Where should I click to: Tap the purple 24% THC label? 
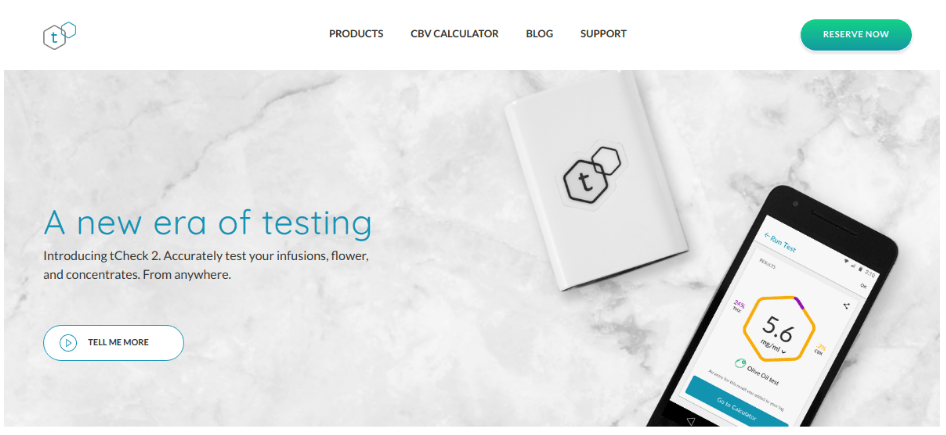(739, 306)
